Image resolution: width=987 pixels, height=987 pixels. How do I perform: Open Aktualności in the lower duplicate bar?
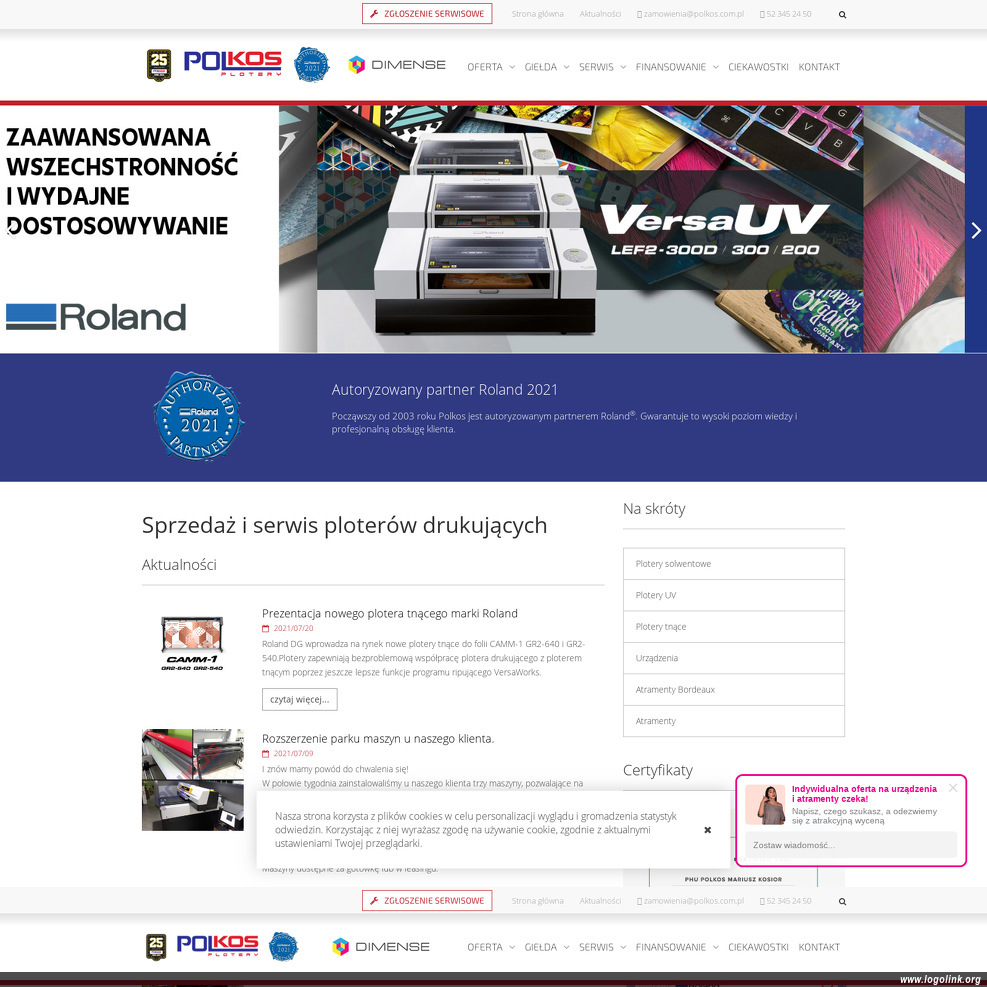pyautogui.click(x=600, y=901)
